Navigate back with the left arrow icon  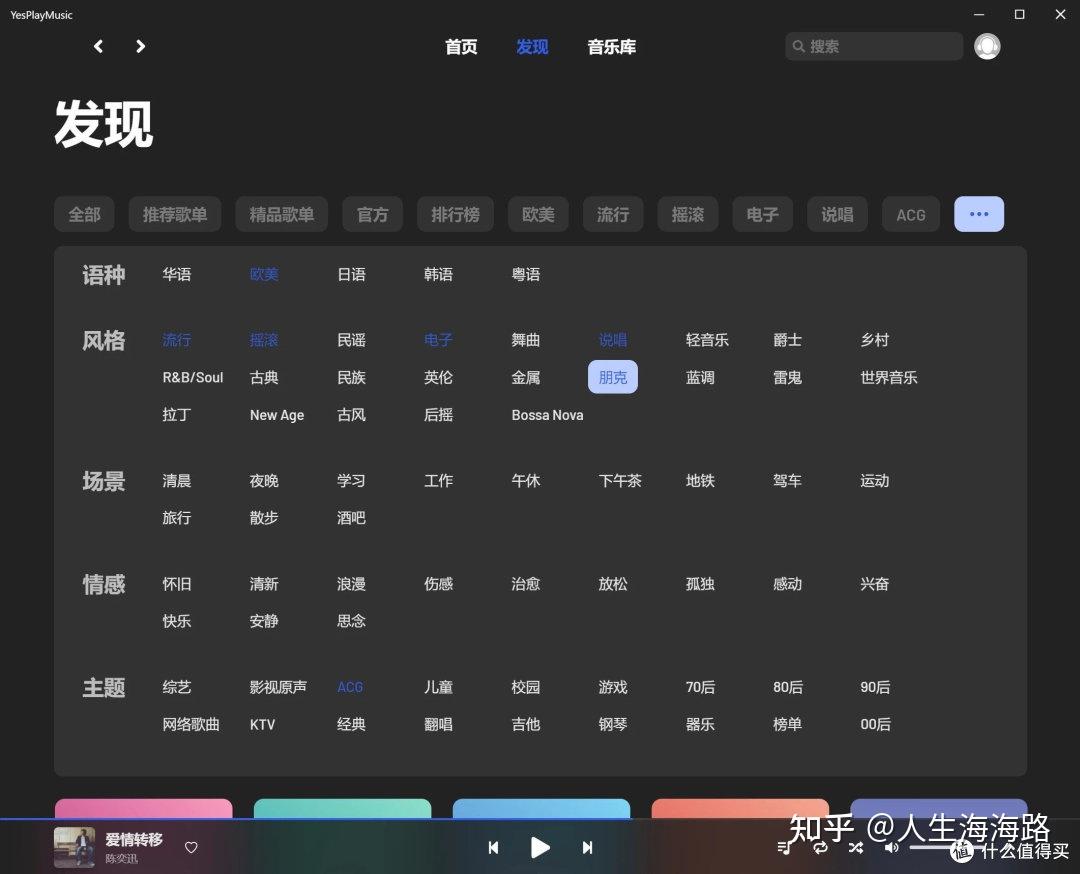(97, 46)
